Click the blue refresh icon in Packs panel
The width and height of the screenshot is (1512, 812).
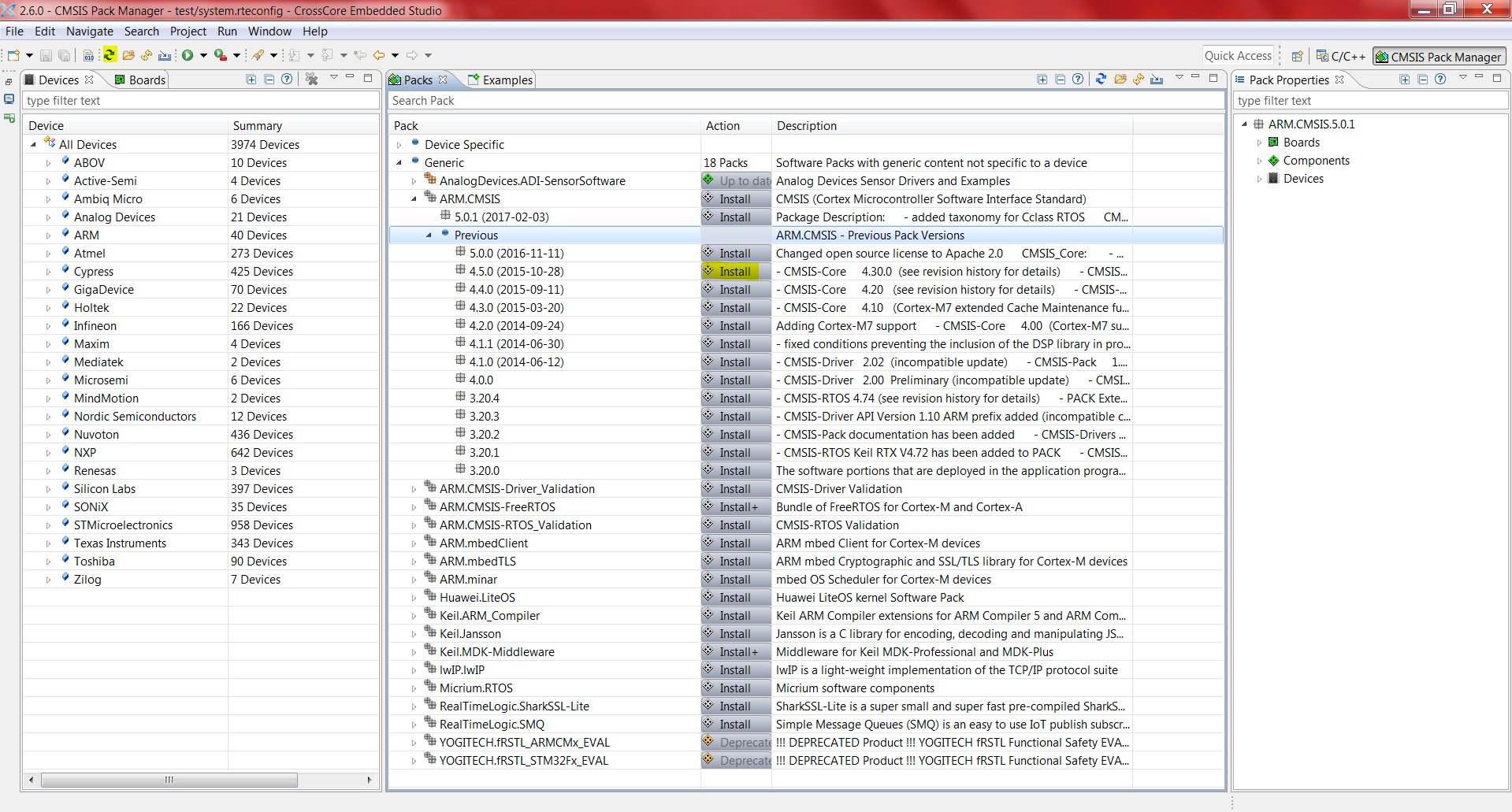[x=1101, y=79]
